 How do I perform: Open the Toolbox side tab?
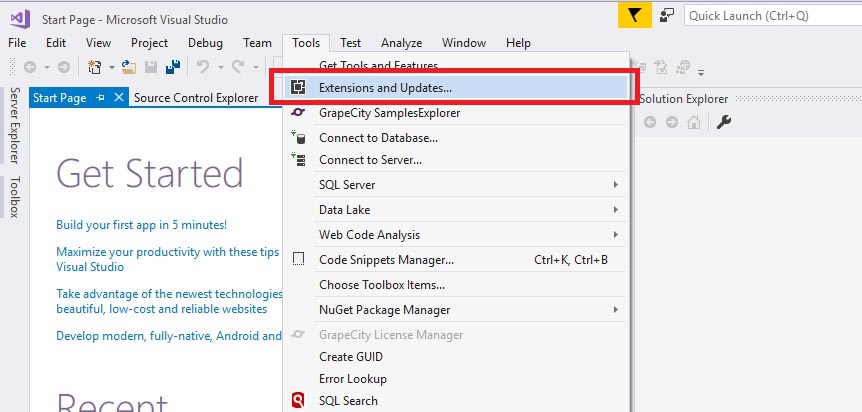tap(15, 197)
